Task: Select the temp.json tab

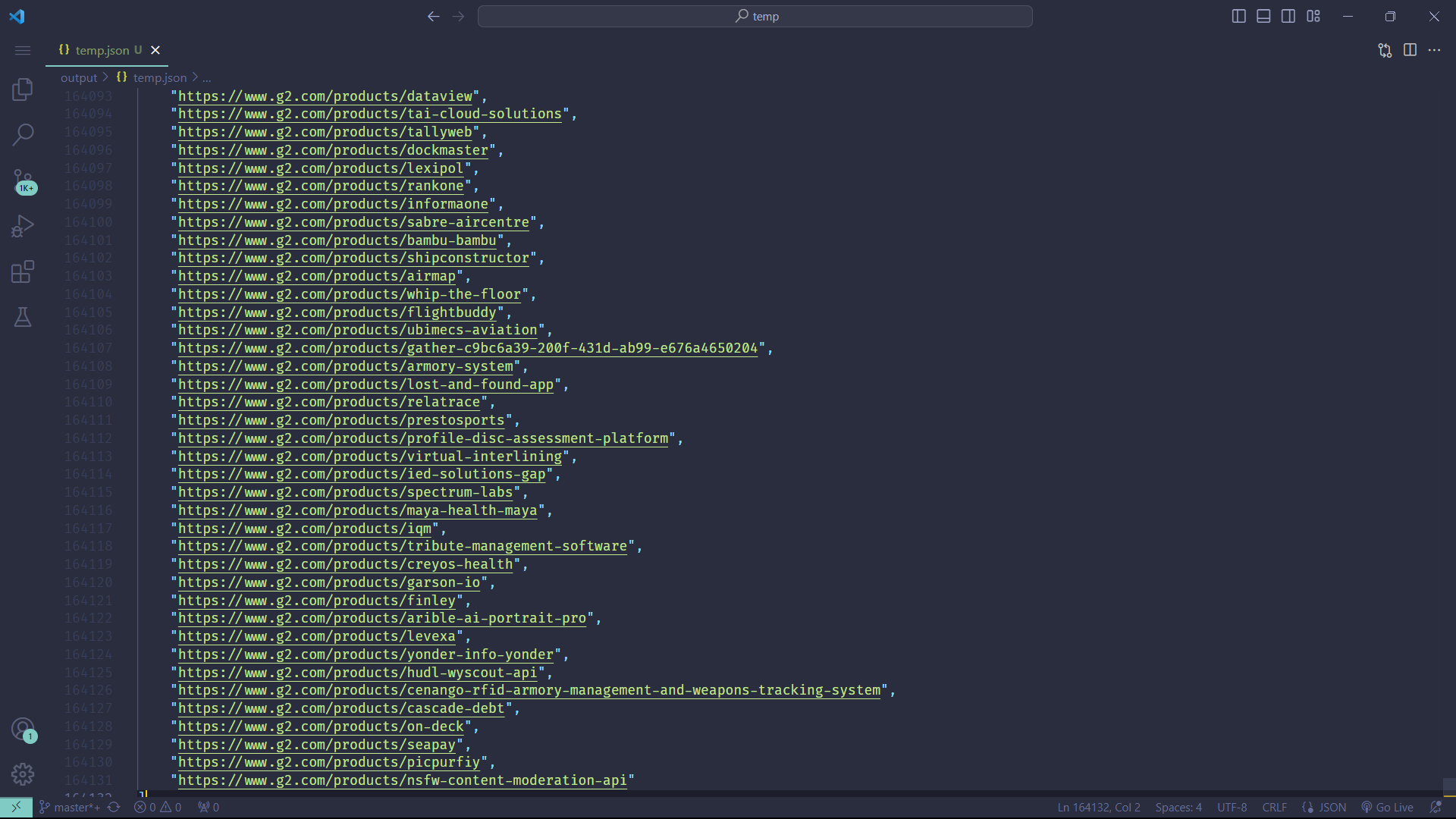Action: (102, 50)
